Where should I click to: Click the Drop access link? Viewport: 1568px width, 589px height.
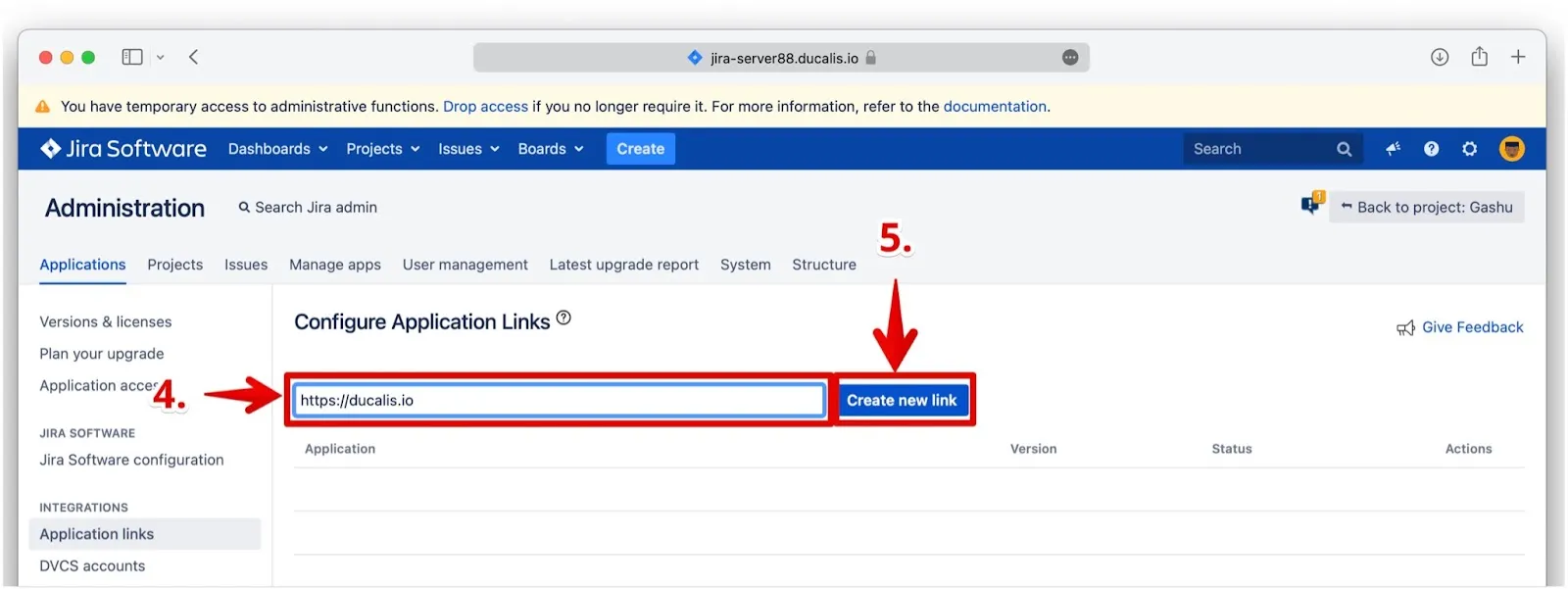coord(485,107)
